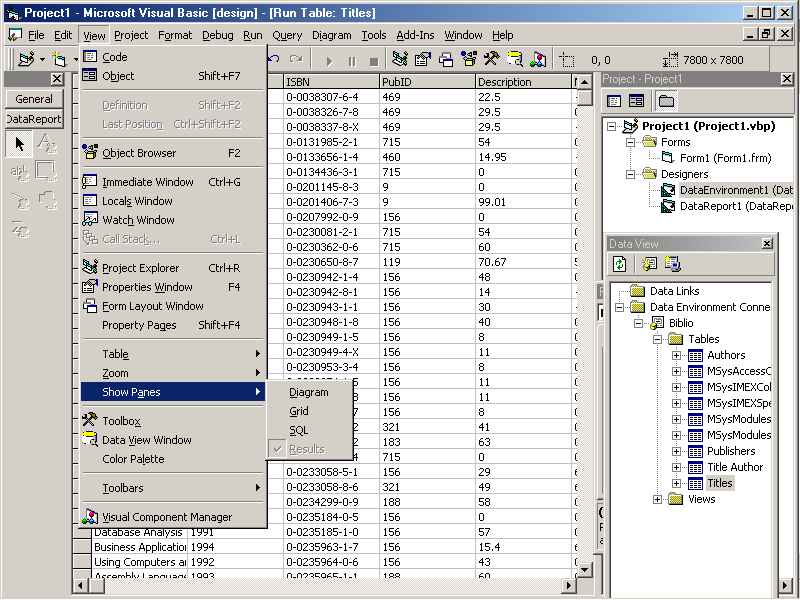Open the Add-Ins menu

coord(415,35)
